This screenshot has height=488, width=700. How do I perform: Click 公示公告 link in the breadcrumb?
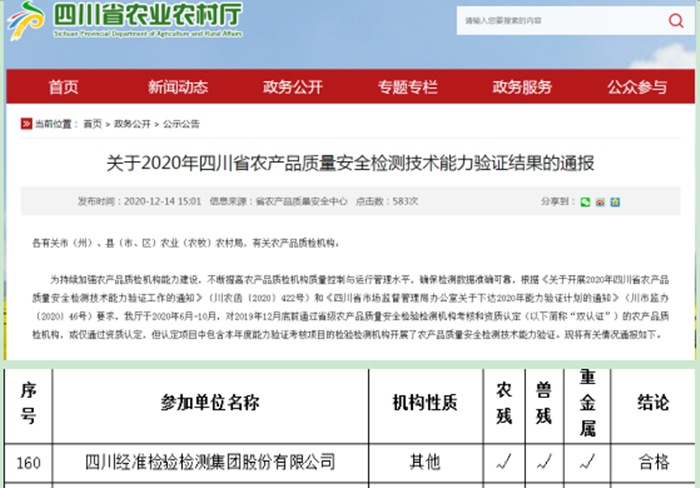click(x=182, y=124)
